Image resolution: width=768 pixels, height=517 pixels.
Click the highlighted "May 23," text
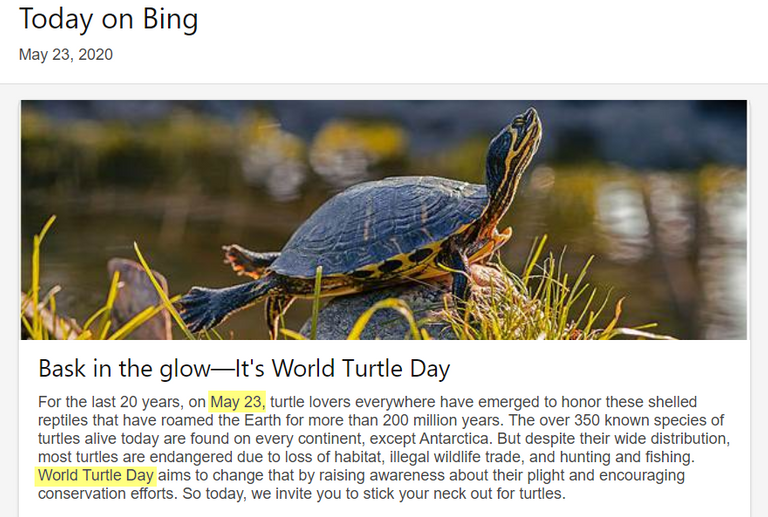coord(237,402)
